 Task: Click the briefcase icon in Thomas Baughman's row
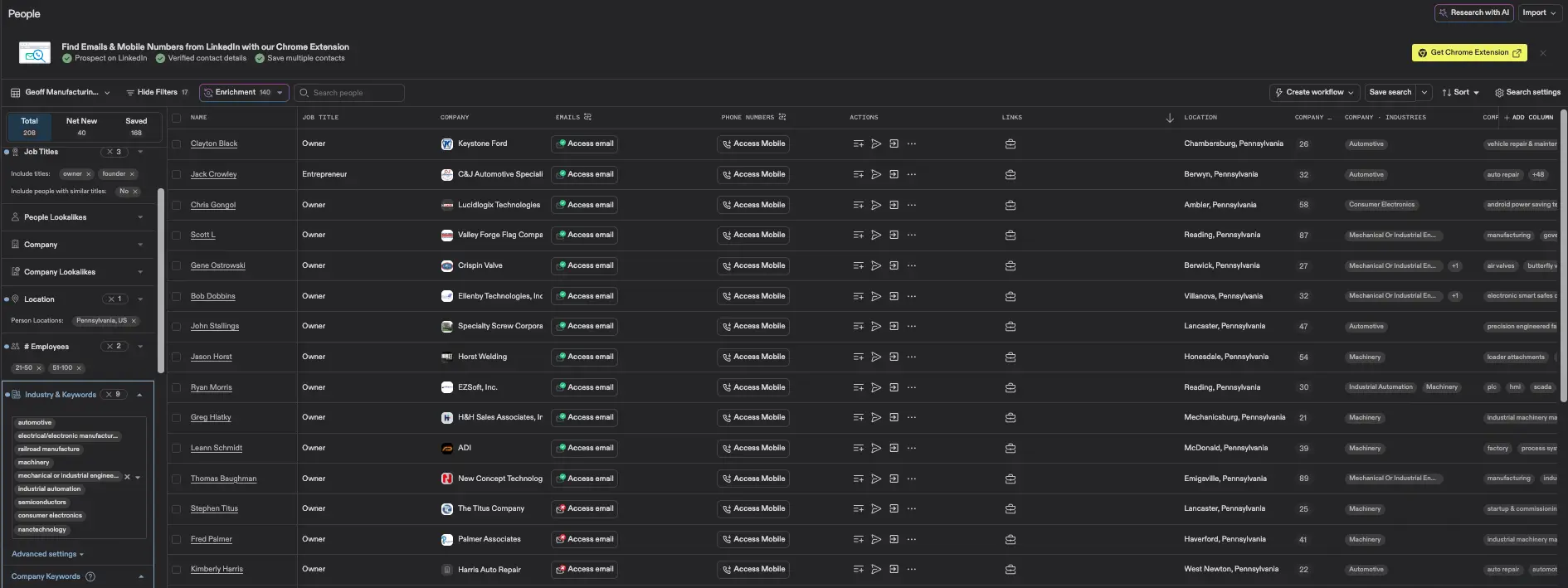pyautogui.click(x=1010, y=479)
